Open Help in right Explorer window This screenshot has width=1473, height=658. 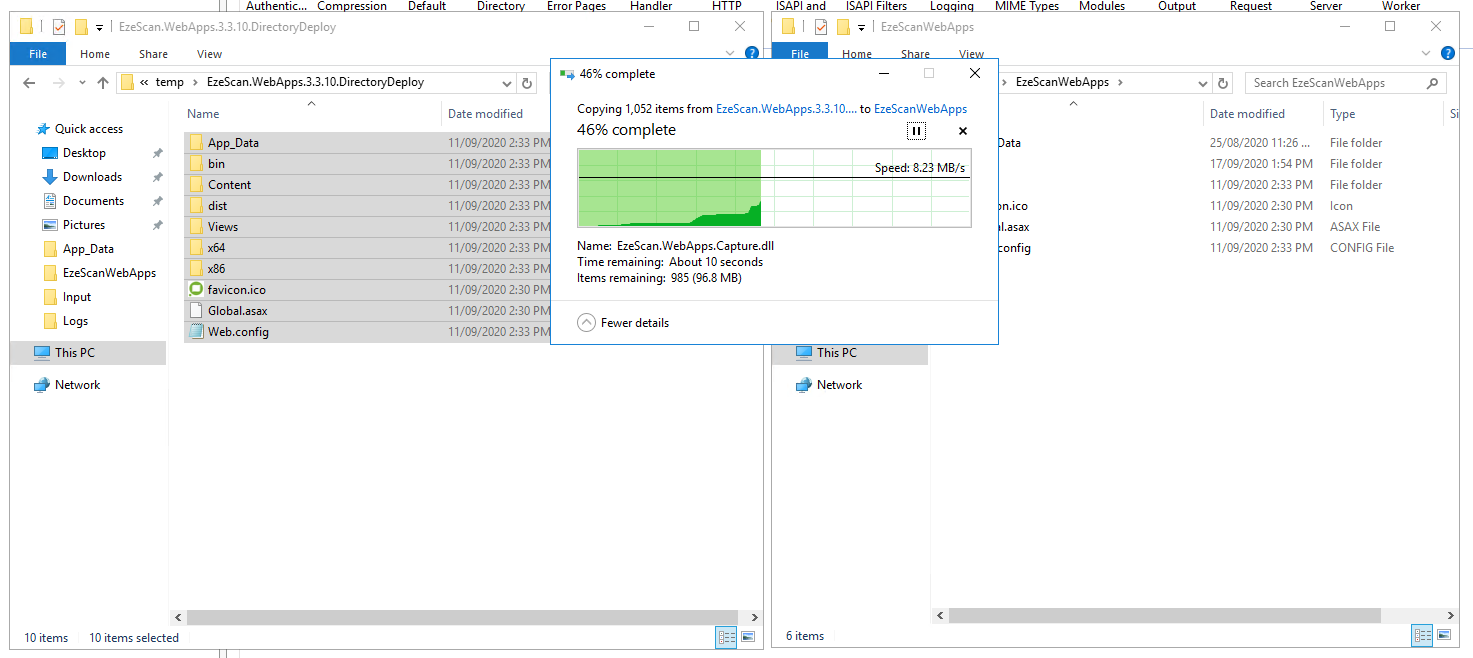click(x=1448, y=54)
